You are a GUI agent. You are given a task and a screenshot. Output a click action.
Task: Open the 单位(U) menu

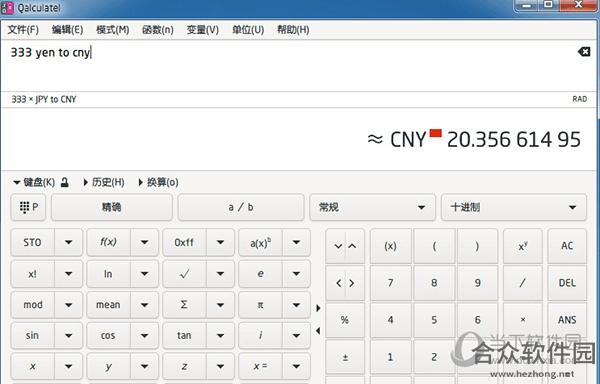(x=248, y=29)
